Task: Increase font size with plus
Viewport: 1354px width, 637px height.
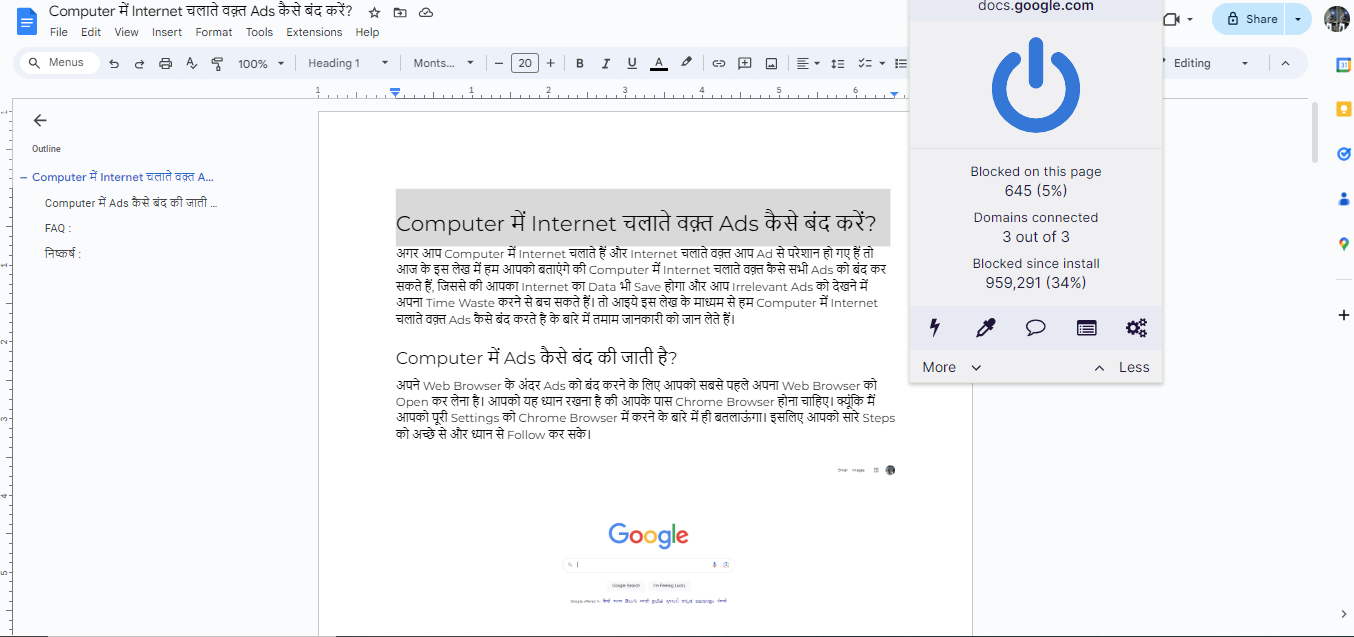Action: point(550,63)
